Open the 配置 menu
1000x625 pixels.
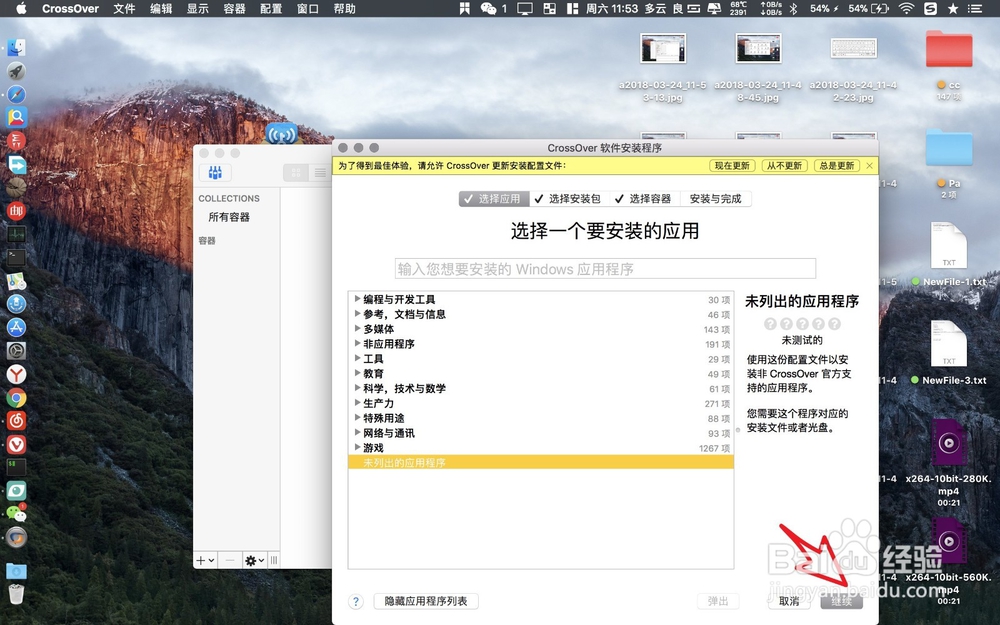271,8
